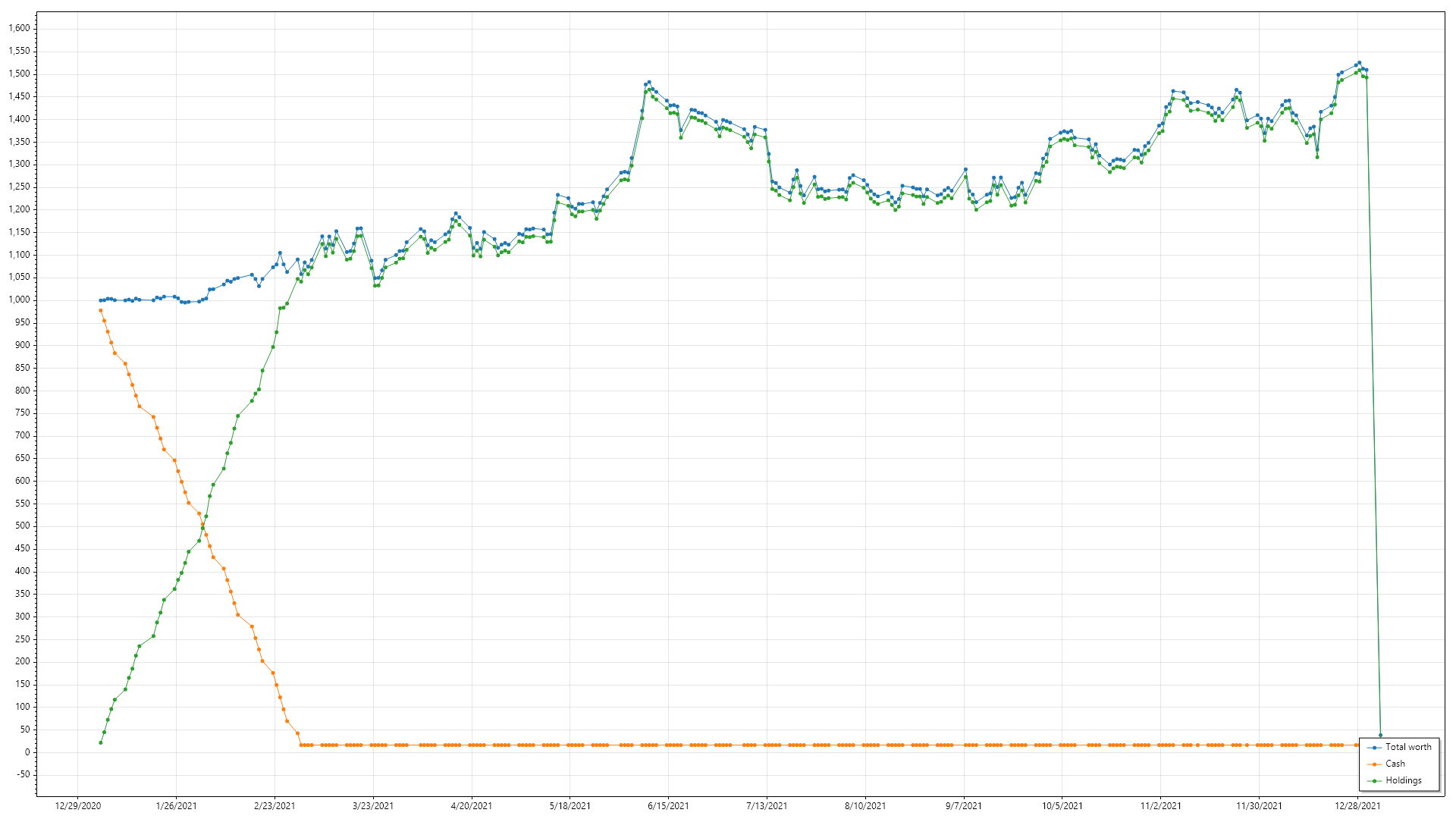Click the 250 value axis label

tap(23, 639)
